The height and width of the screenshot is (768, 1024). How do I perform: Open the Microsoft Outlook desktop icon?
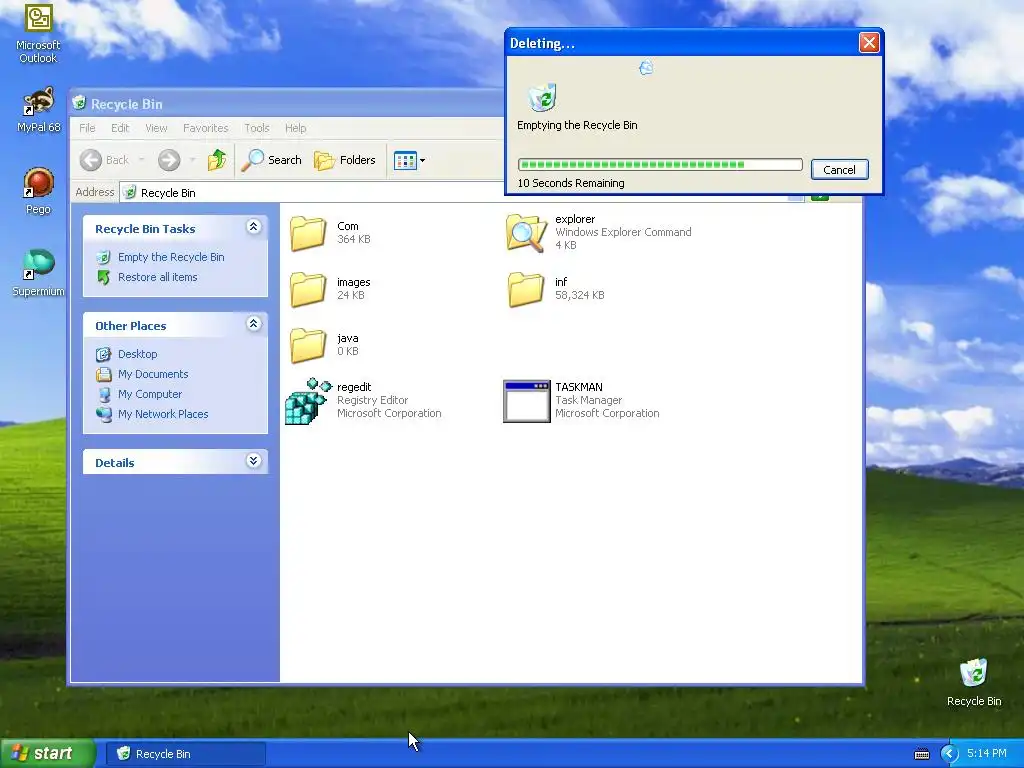tap(38, 34)
